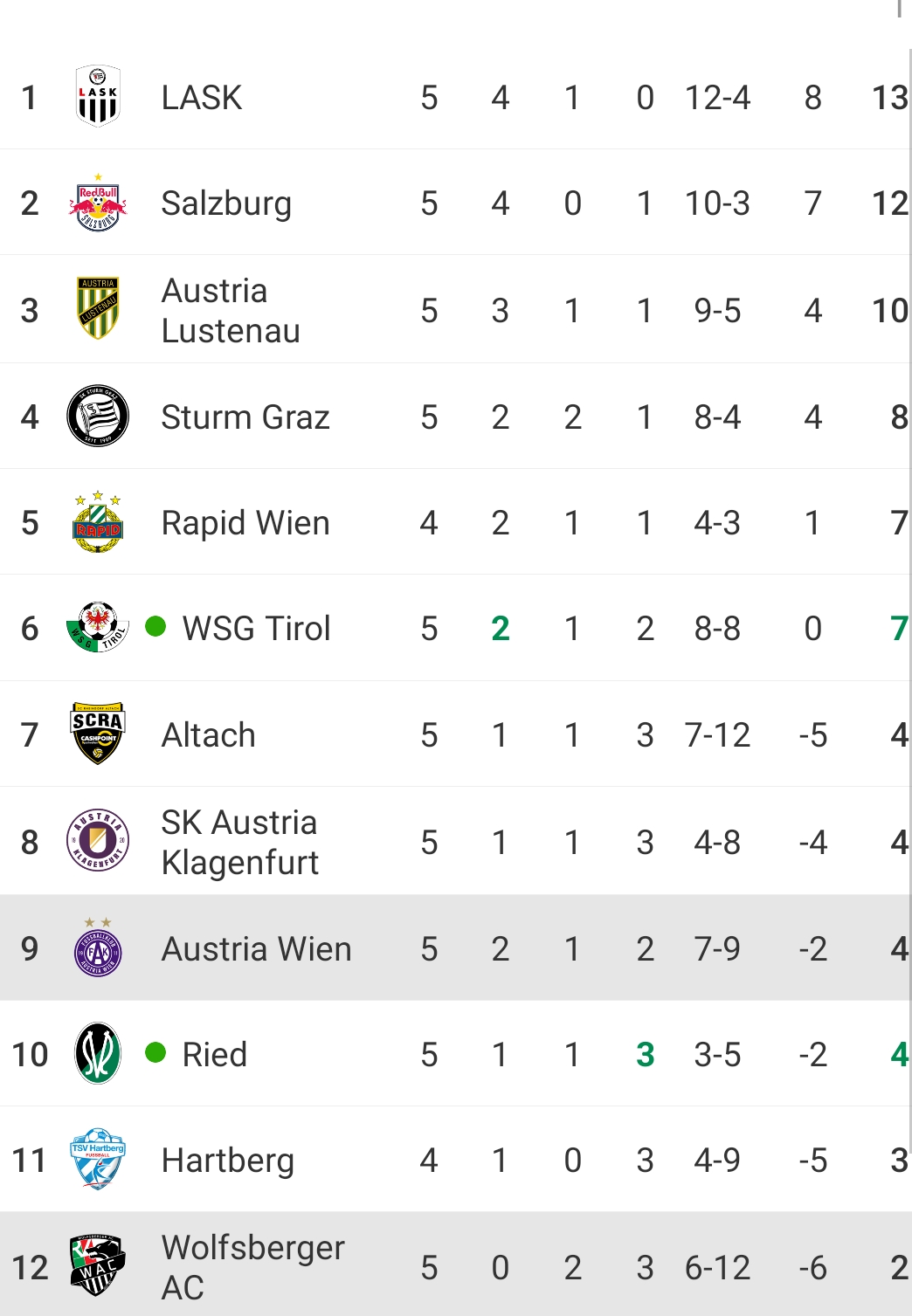Open the Salzburg team page link

pos(226,203)
